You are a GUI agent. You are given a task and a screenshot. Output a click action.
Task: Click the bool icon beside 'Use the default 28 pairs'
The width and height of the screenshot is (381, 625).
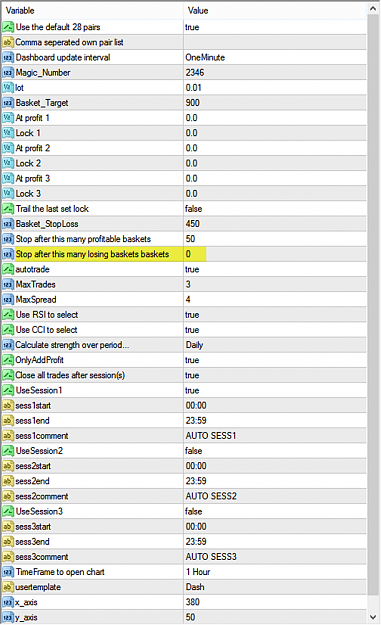pos(8,27)
